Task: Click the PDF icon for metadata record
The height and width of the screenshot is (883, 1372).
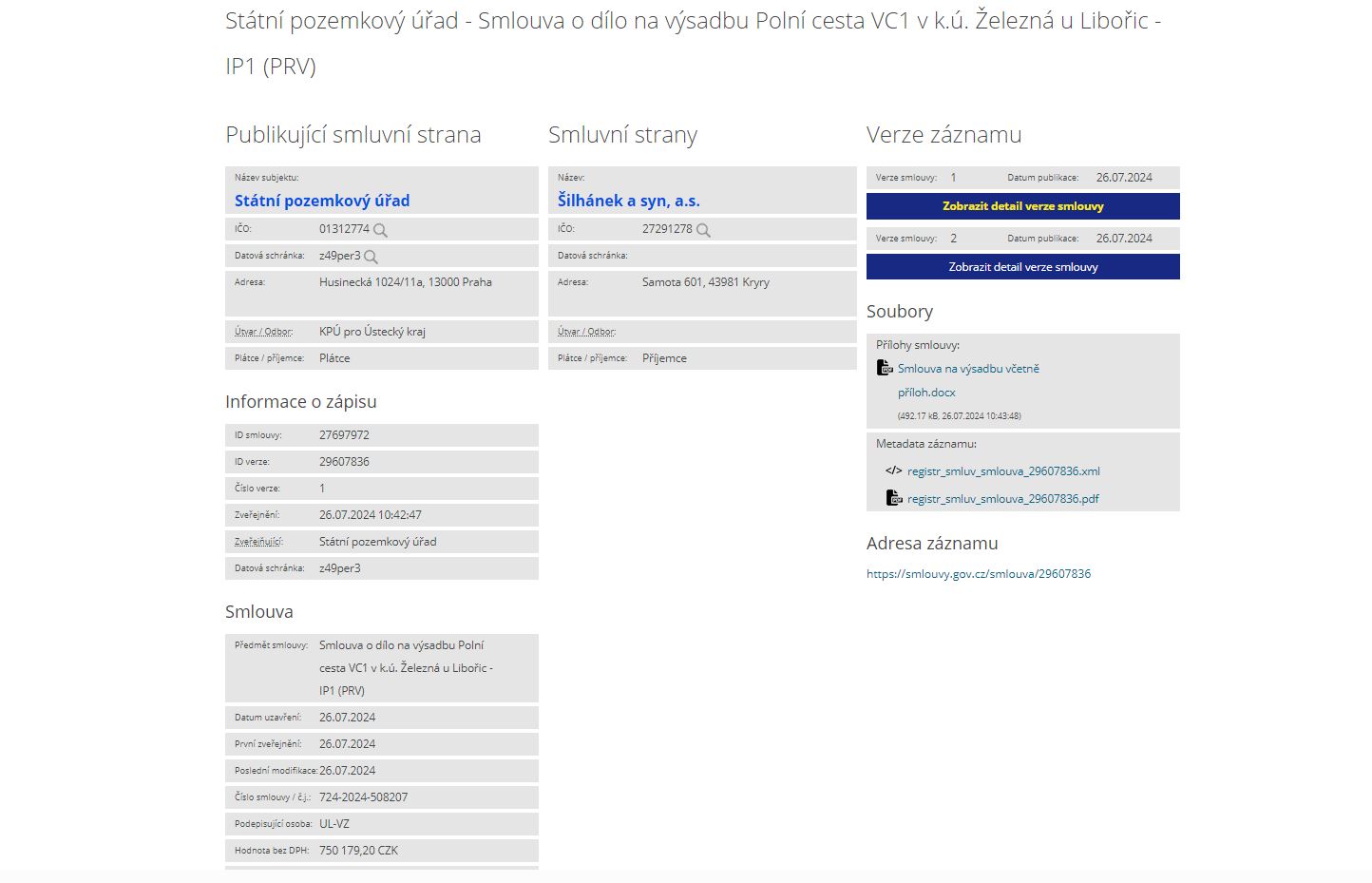Action: point(894,498)
